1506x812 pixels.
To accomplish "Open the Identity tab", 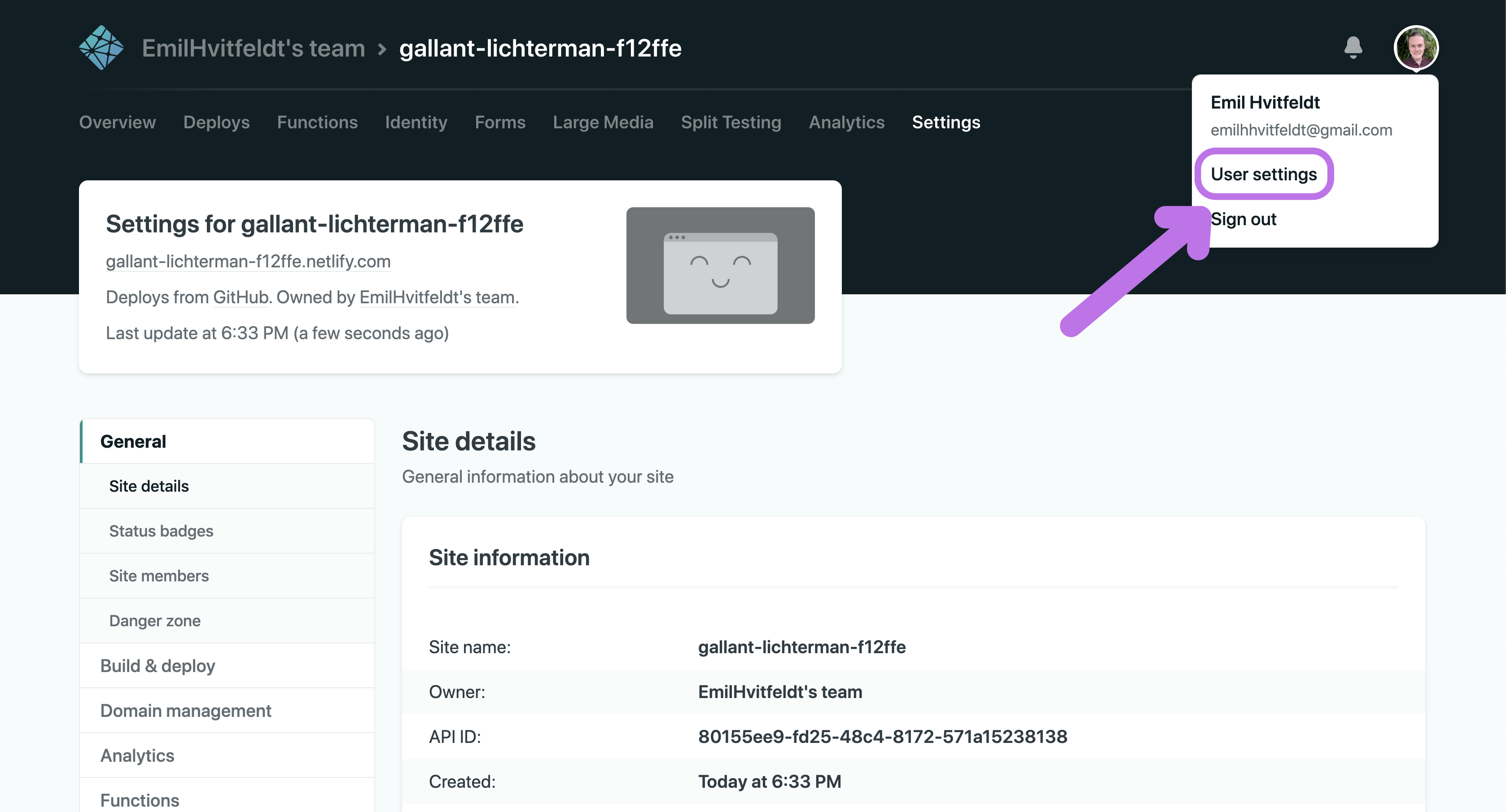I will pyautogui.click(x=416, y=122).
